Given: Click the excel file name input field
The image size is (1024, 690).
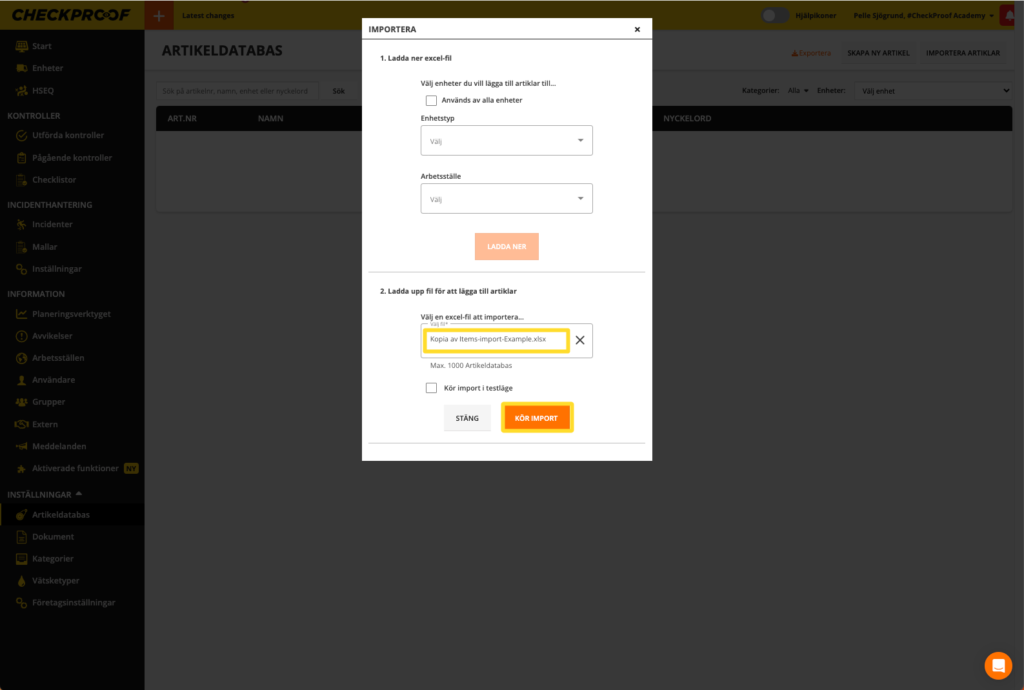Looking at the screenshot, I should (496, 340).
